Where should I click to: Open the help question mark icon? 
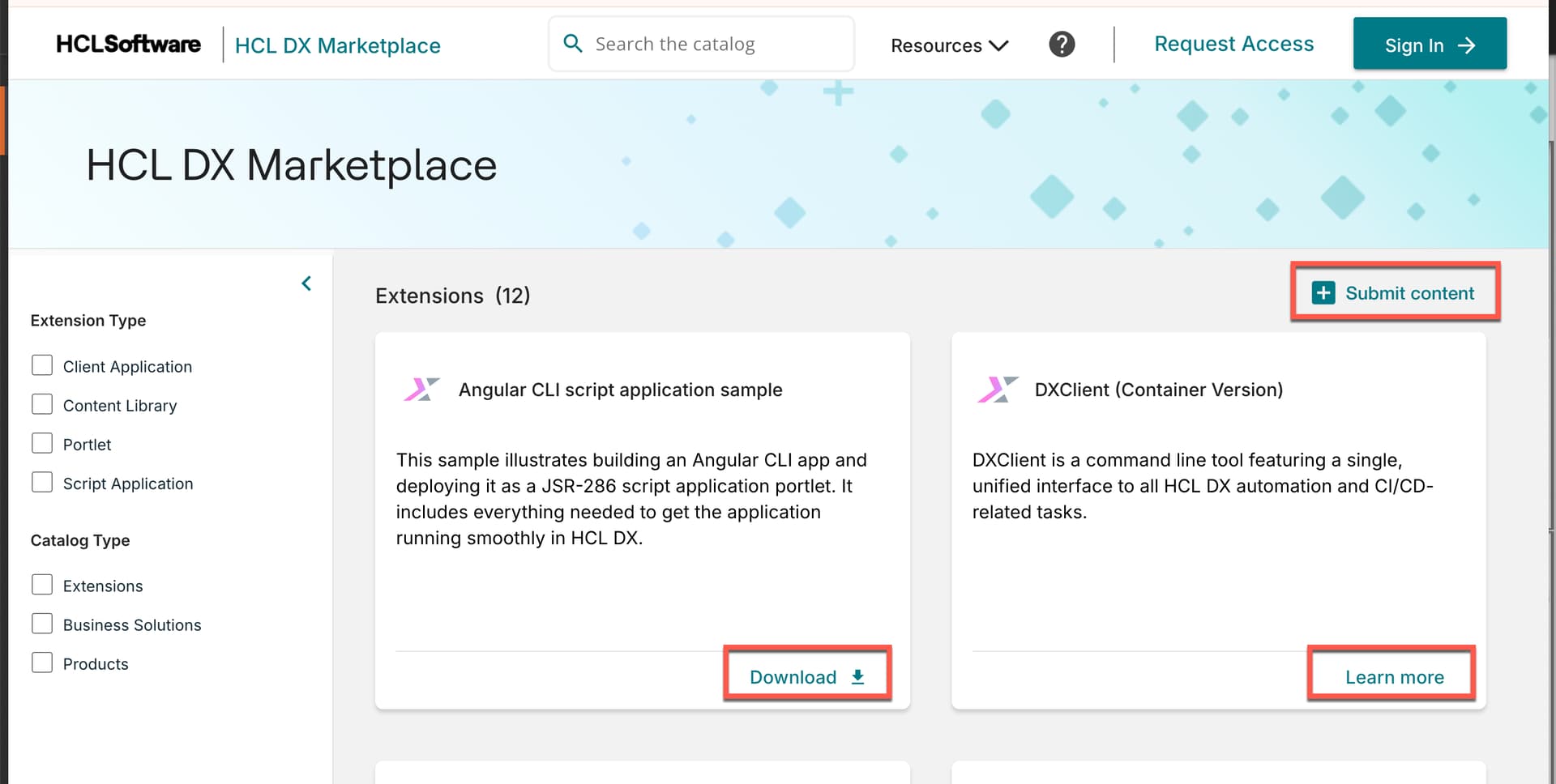1062,44
